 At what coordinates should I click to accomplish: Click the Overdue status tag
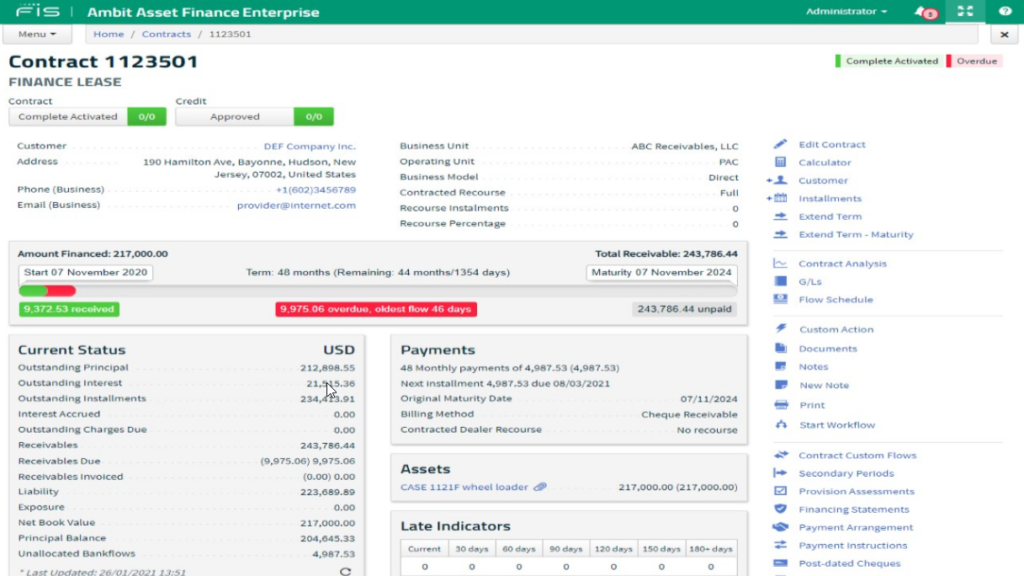[976, 61]
